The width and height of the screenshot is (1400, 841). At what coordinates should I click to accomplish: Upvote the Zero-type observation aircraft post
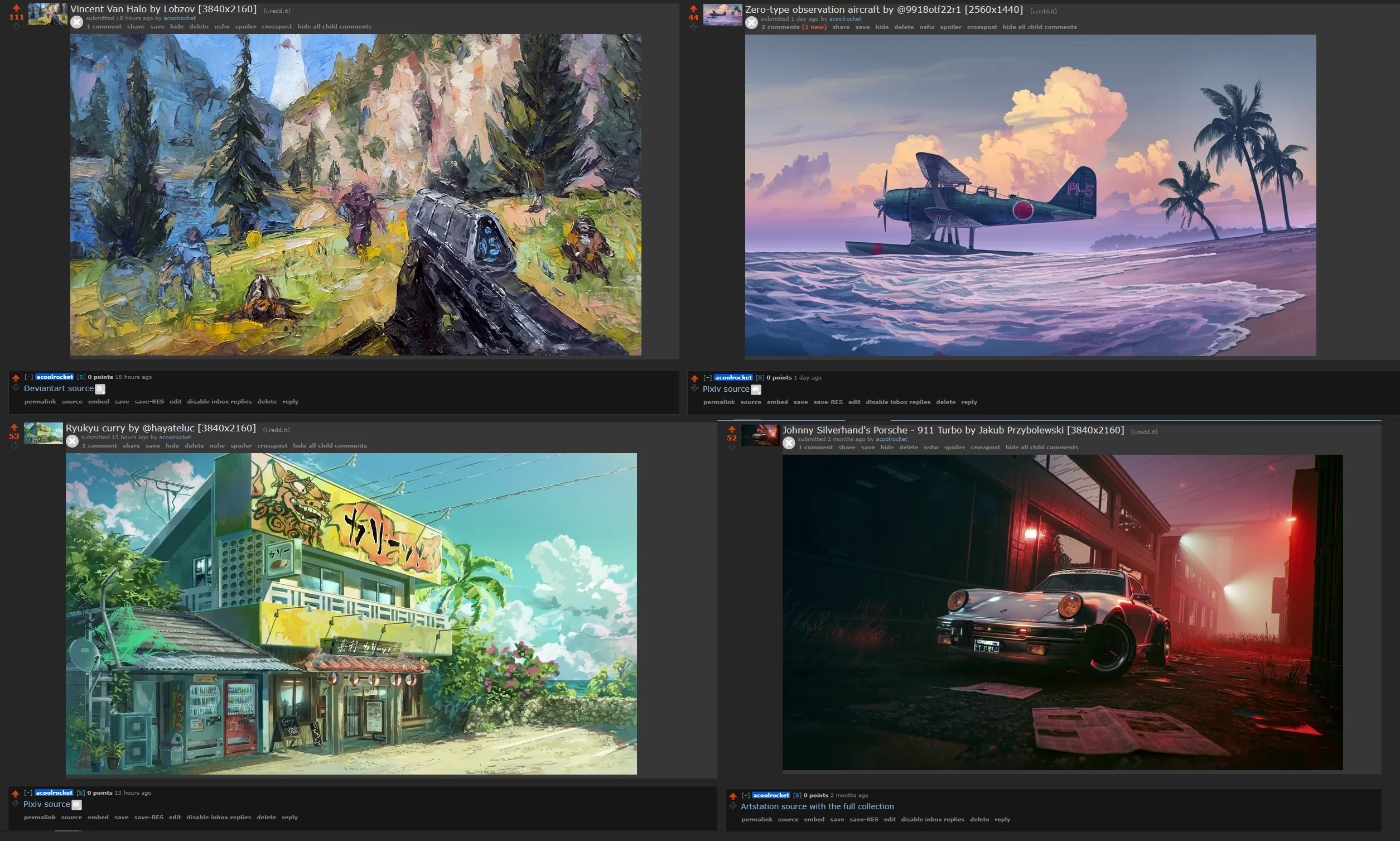tap(693, 8)
